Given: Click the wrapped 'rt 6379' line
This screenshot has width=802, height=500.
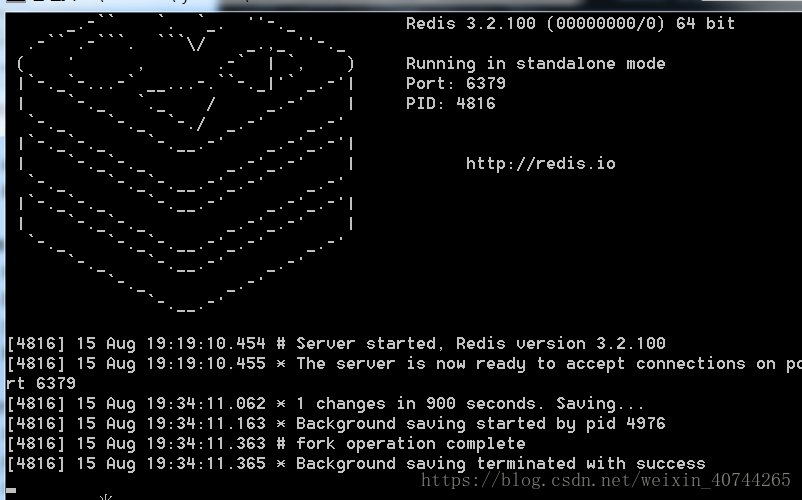Looking at the screenshot, I should click(41, 383).
